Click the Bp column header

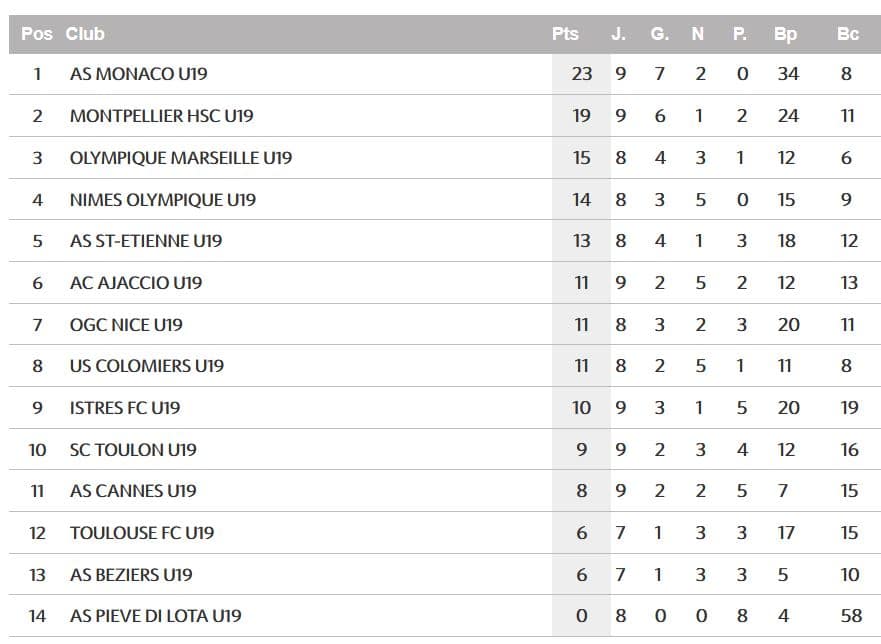pos(785,34)
